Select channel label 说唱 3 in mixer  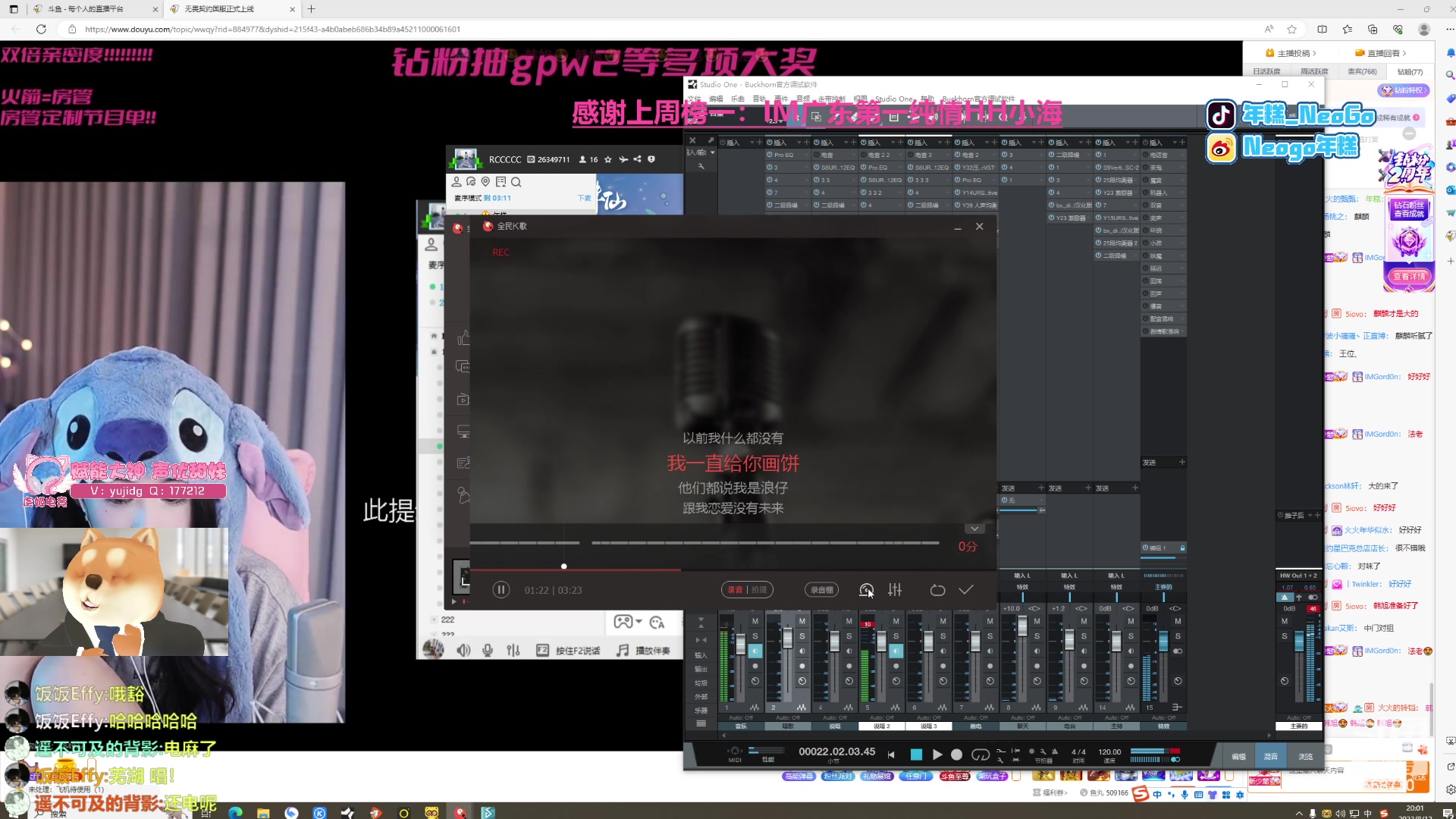[x=929, y=726]
